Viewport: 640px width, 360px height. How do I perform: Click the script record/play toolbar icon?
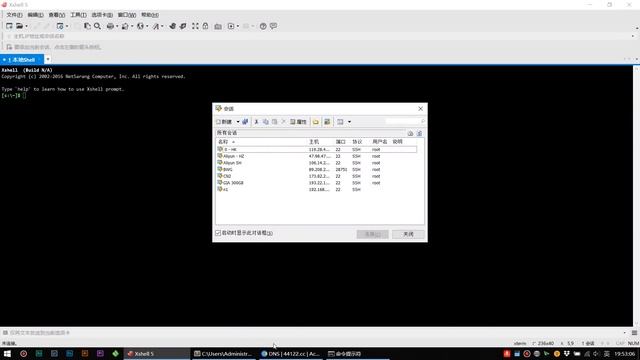pyautogui.click(x=231, y=26)
